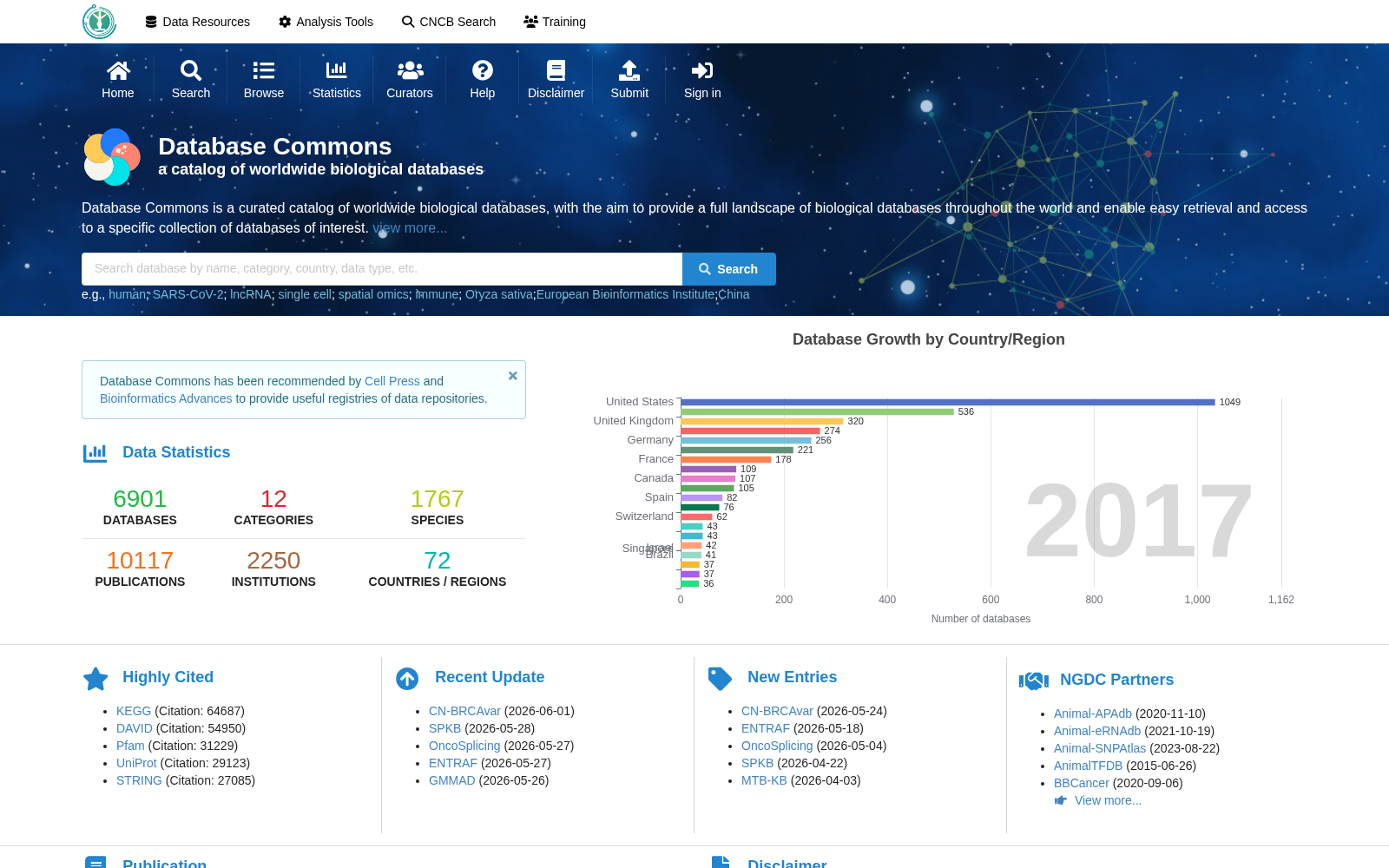Viewport: 1389px width, 868px height.
Task: Open the DAVID database link
Action: [135, 728]
